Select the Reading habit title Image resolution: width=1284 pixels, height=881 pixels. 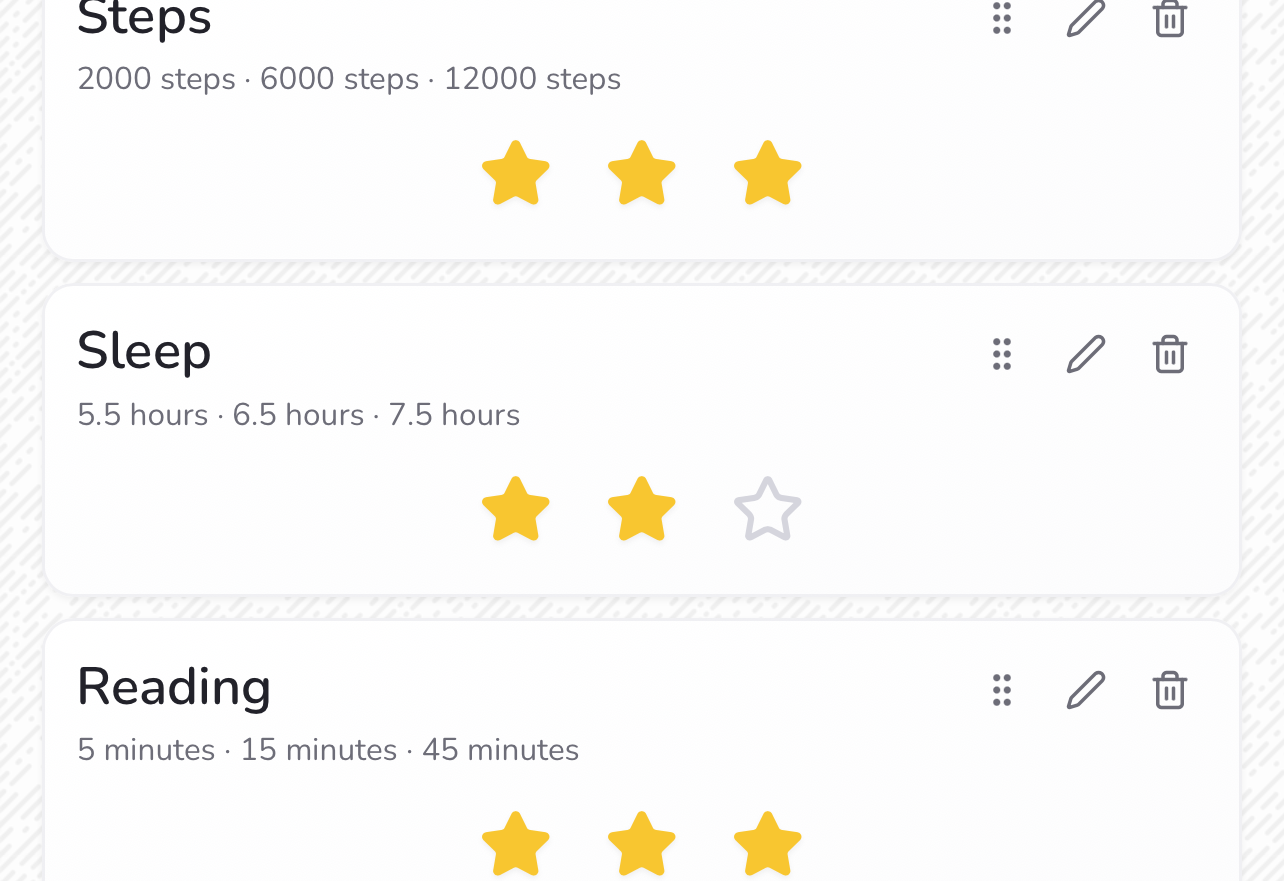coord(174,689)
